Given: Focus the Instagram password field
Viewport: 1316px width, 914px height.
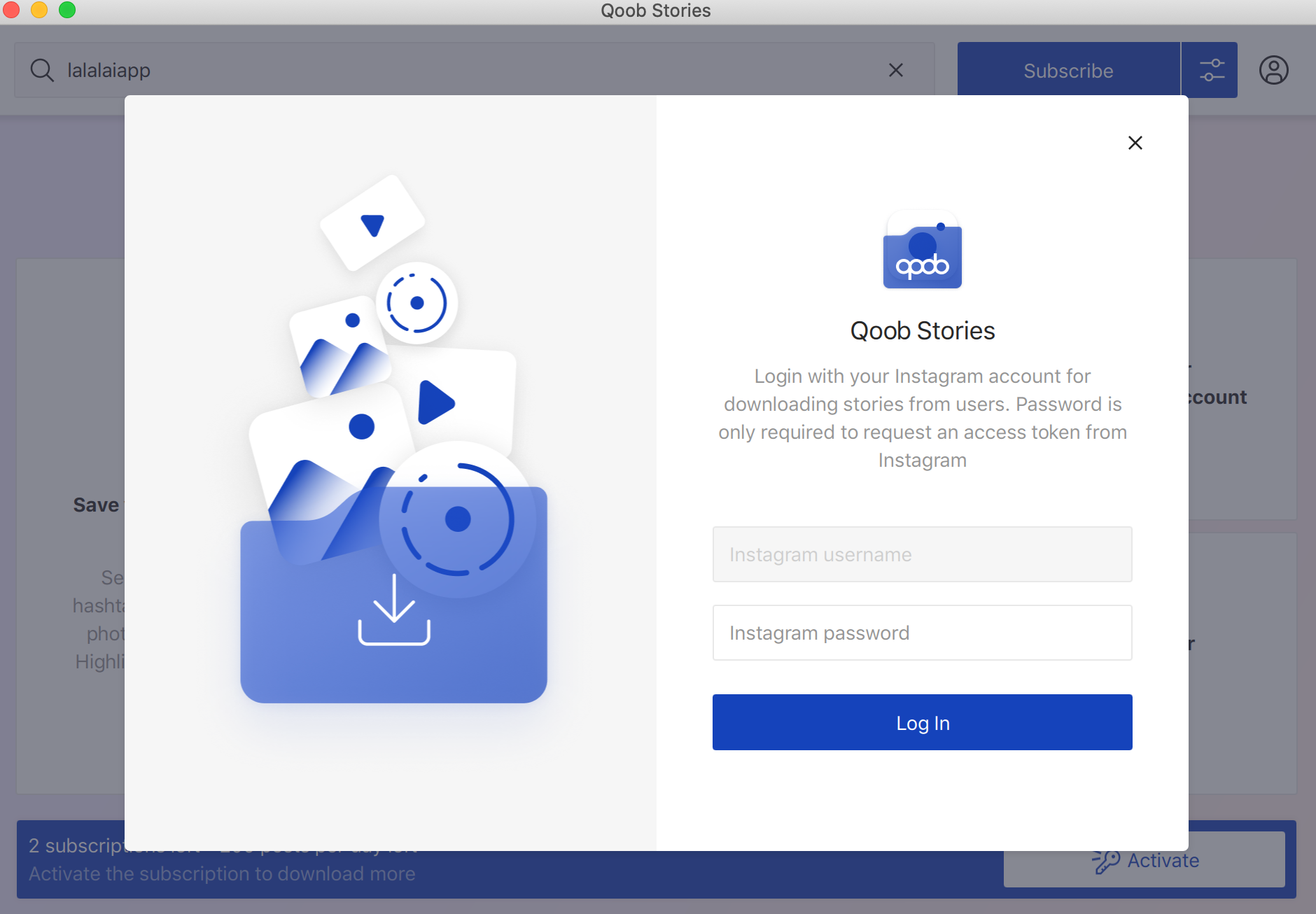Looking at the screenshot, I should [x=922, y=633].
